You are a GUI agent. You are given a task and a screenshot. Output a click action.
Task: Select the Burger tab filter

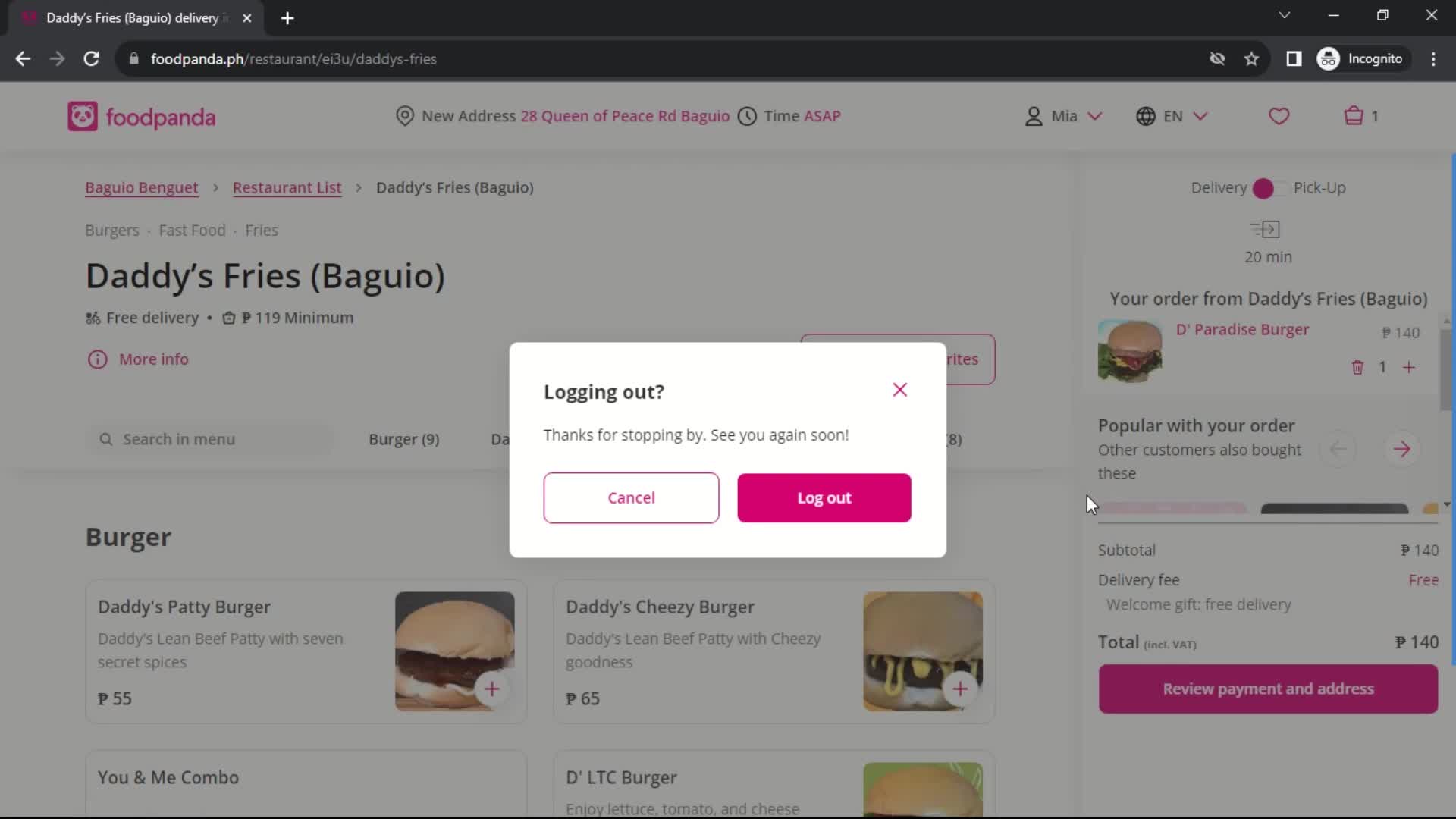coord(404,439)
